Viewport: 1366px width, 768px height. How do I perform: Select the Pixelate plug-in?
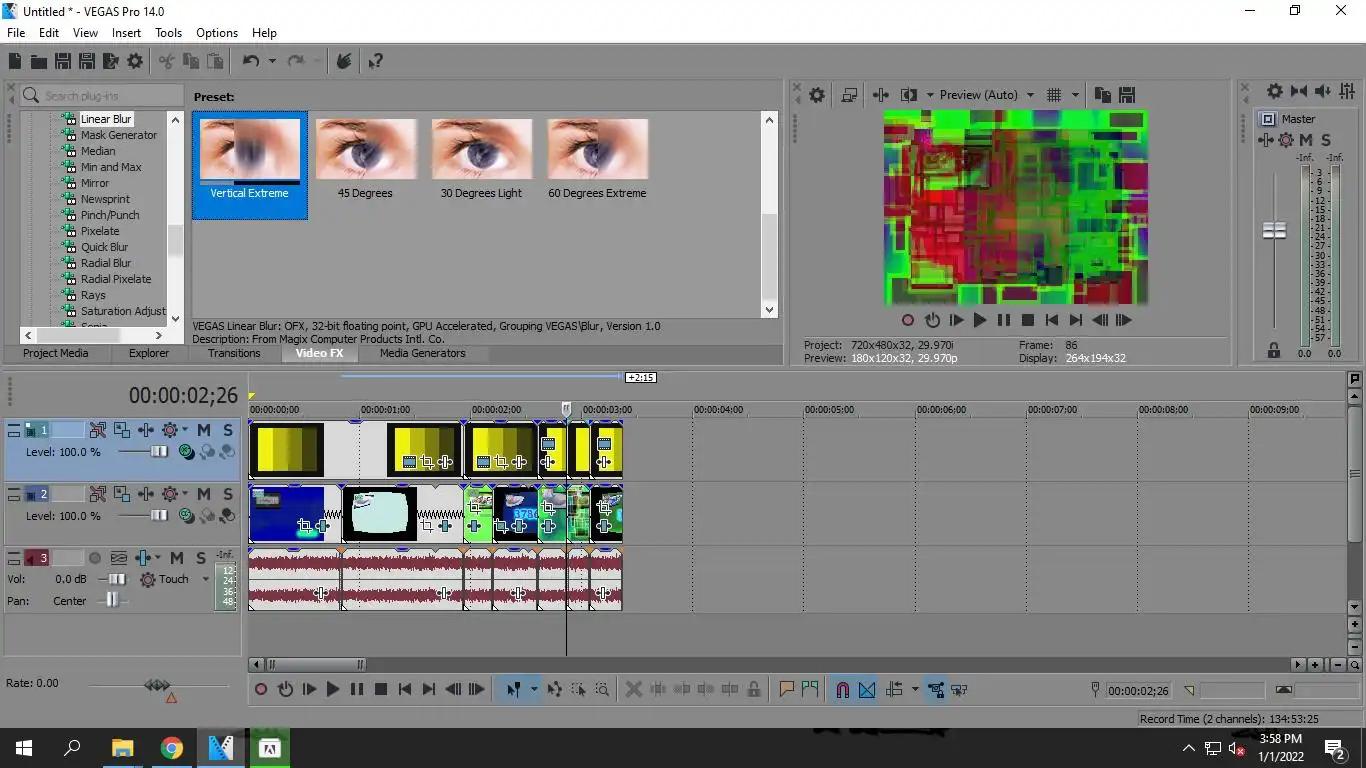[100, 231]
